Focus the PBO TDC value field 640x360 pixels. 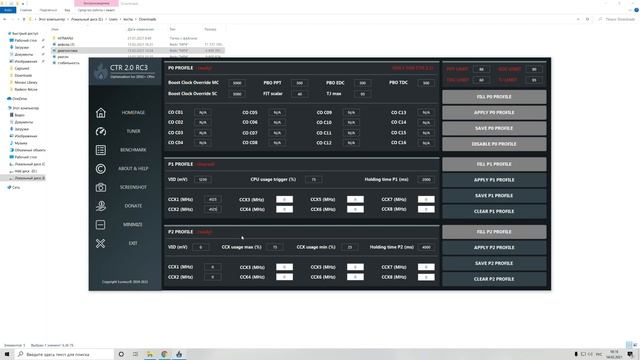(426, 83)
